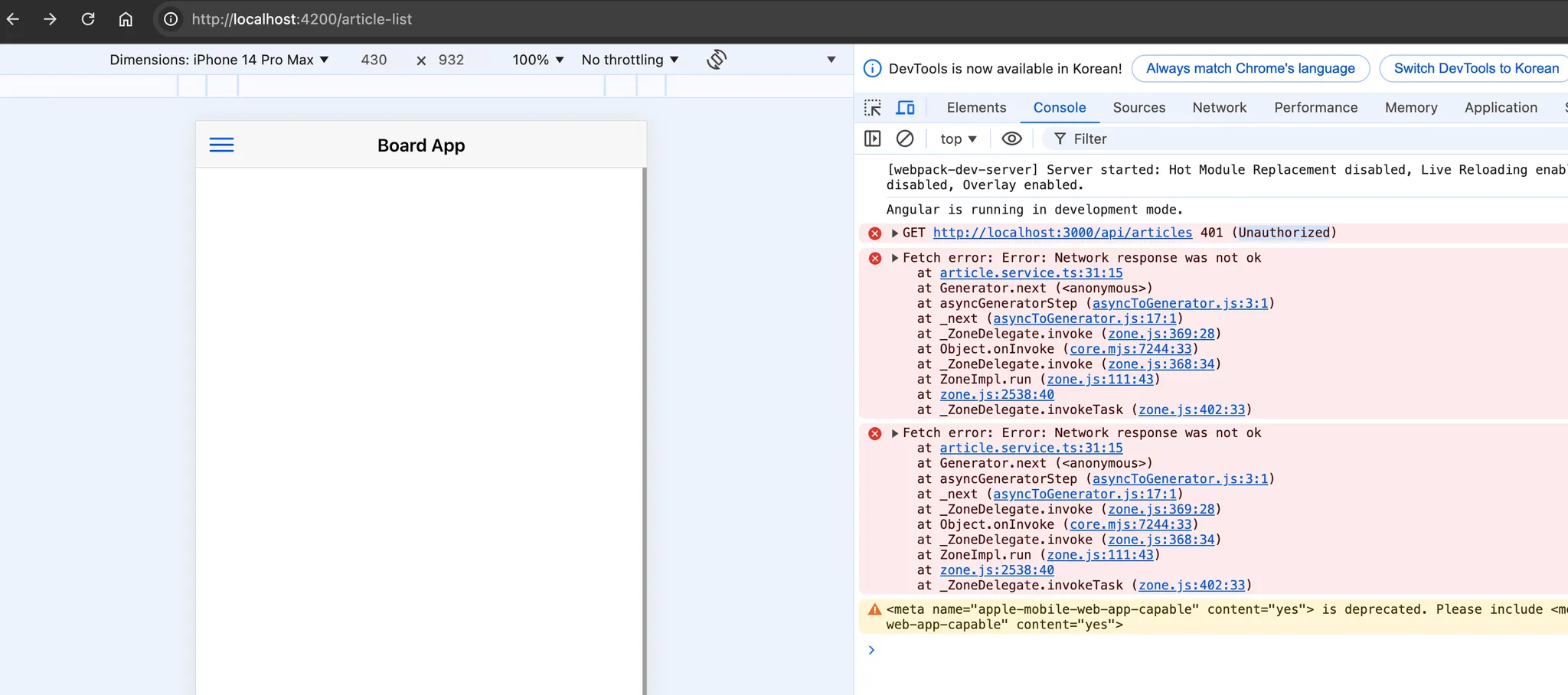Open the browser home page icon

tap(126, 19)
